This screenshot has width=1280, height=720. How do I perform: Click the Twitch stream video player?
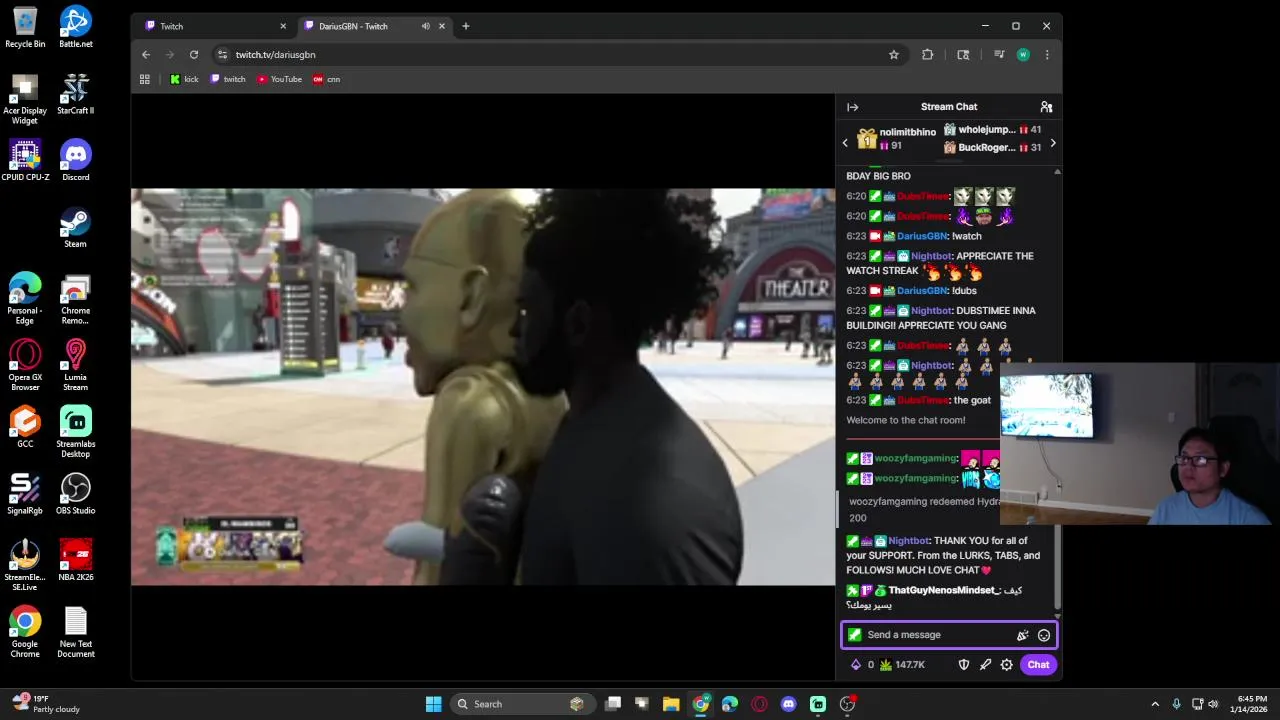[x=483, y=387]
